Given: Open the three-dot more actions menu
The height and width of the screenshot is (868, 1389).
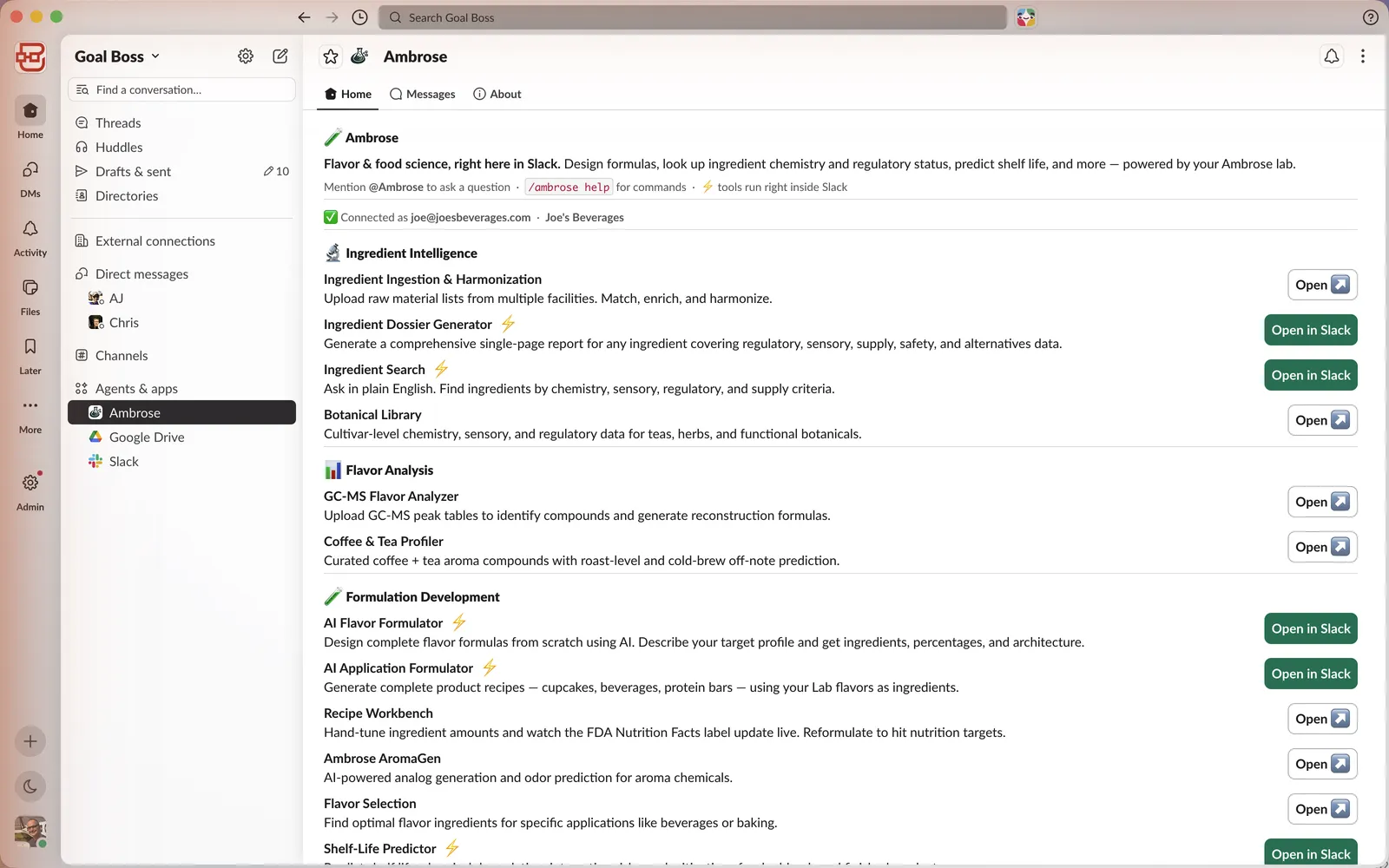Looking at the screenshot, I should (x=1363, y=56).
